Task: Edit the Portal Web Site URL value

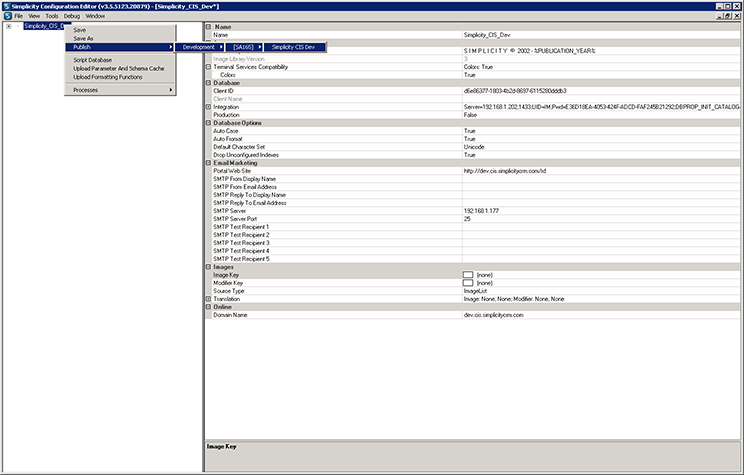Action: coord(601,171)
